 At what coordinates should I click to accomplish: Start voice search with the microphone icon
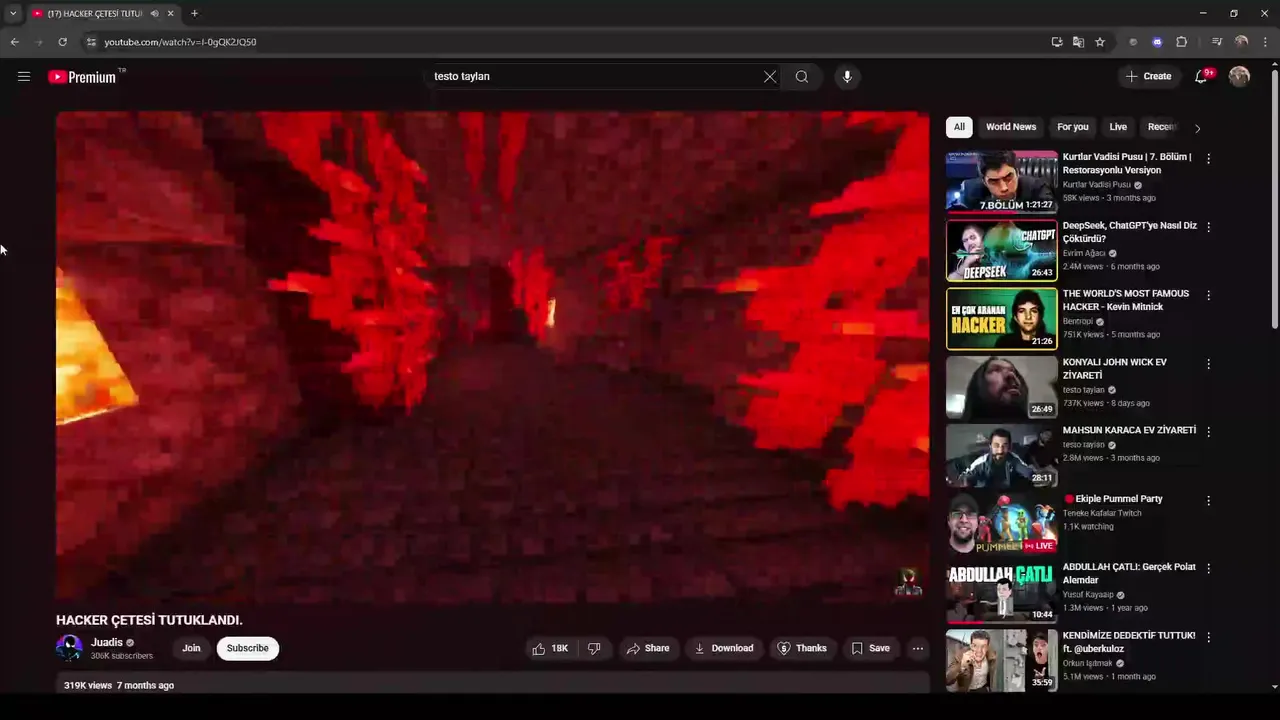click(847, 76)
